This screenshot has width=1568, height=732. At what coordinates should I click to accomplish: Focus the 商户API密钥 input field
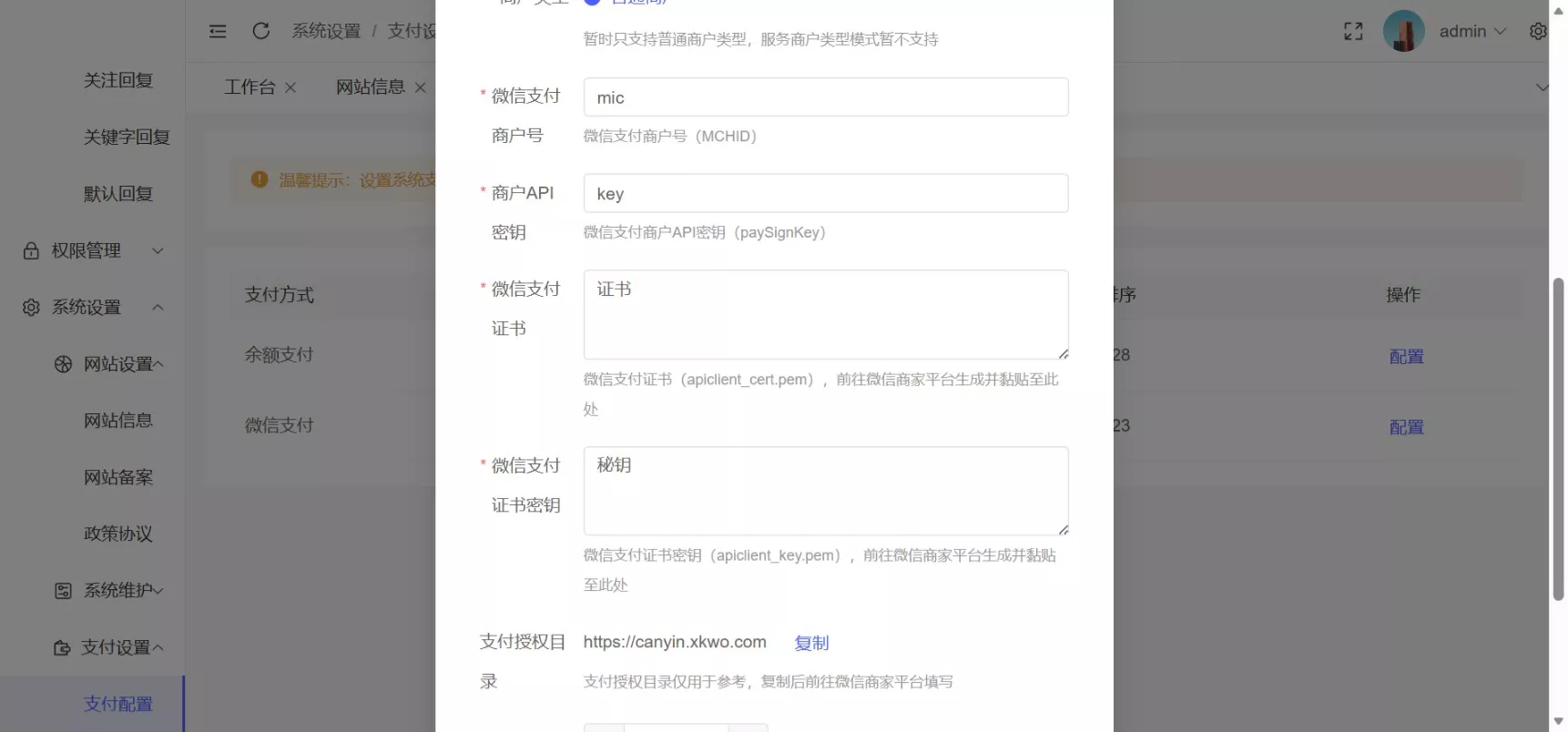[826, 193]
